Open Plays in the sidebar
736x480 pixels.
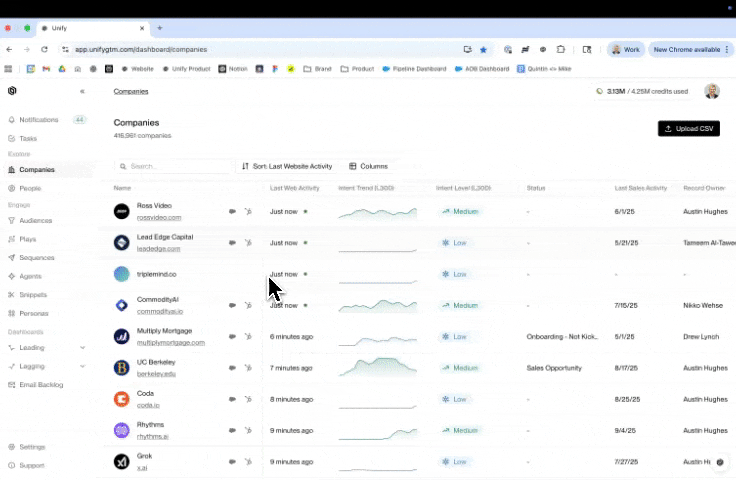click(28, 239)
